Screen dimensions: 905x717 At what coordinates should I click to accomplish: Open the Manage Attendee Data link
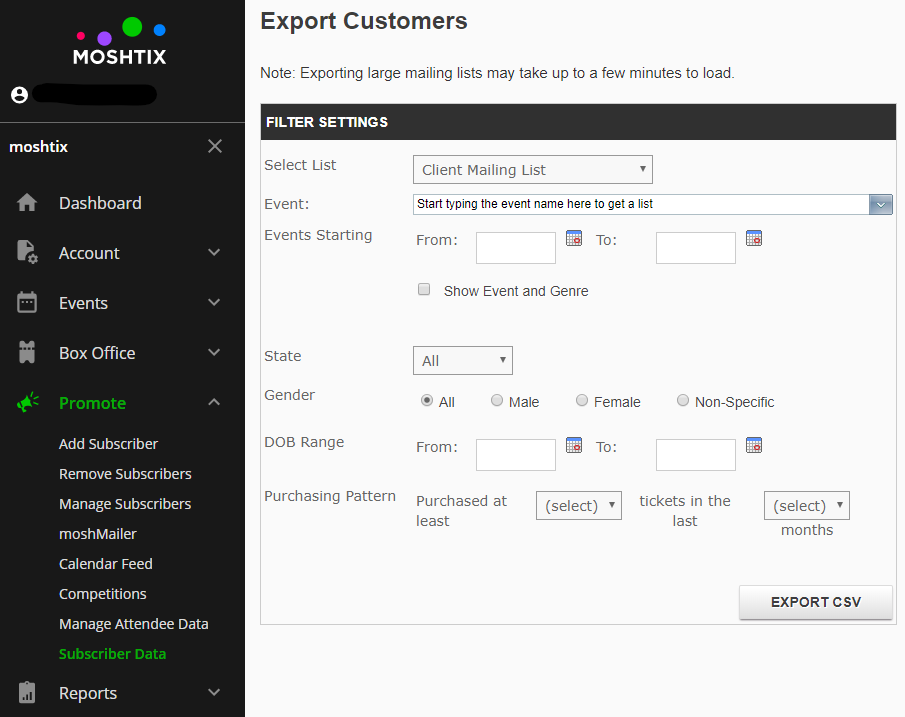click(133, 624)
